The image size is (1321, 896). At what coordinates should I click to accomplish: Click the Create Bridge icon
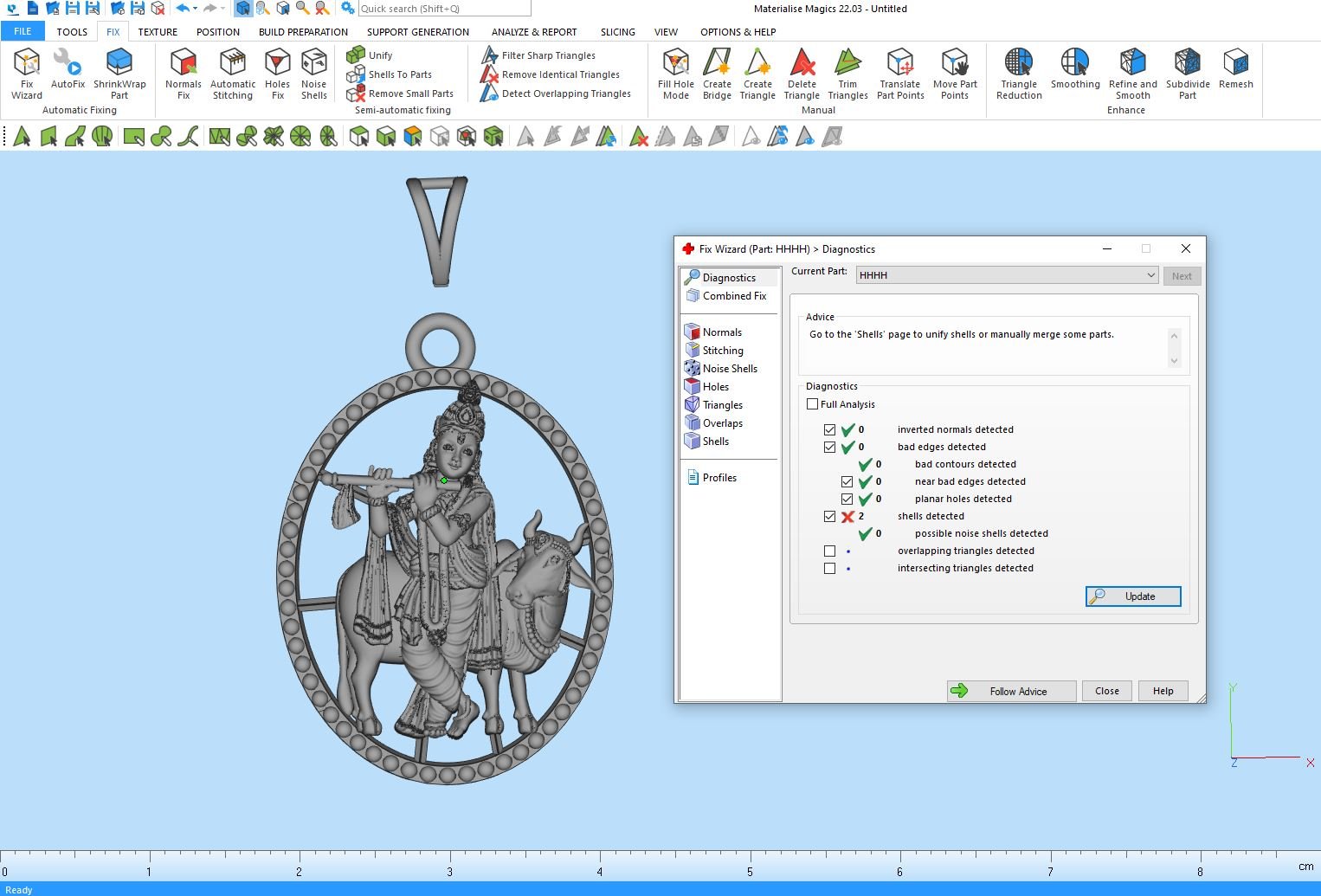point(717,74)
